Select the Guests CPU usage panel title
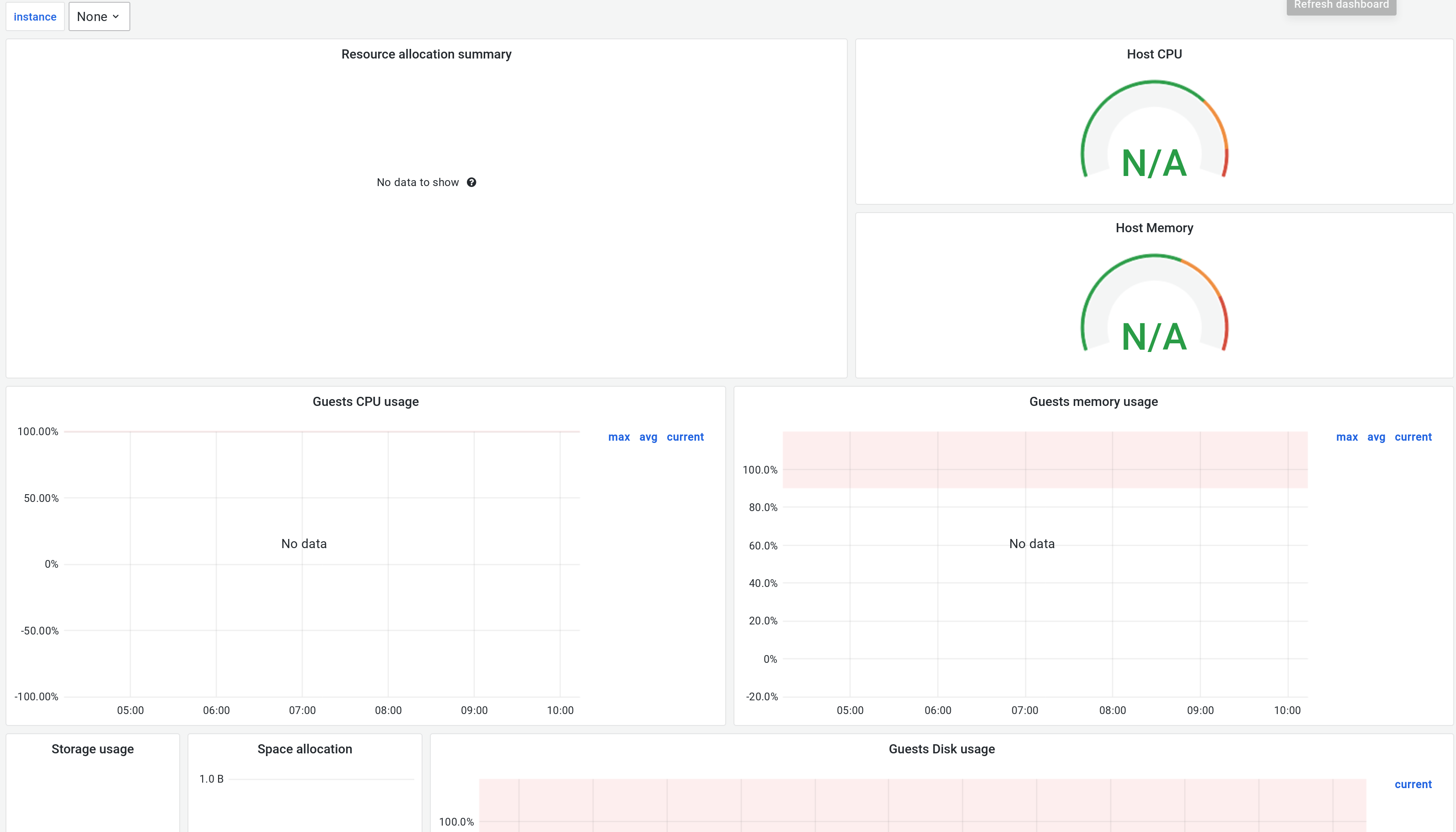The height and width of the screenshot is (832, 1456). point(365,401)
